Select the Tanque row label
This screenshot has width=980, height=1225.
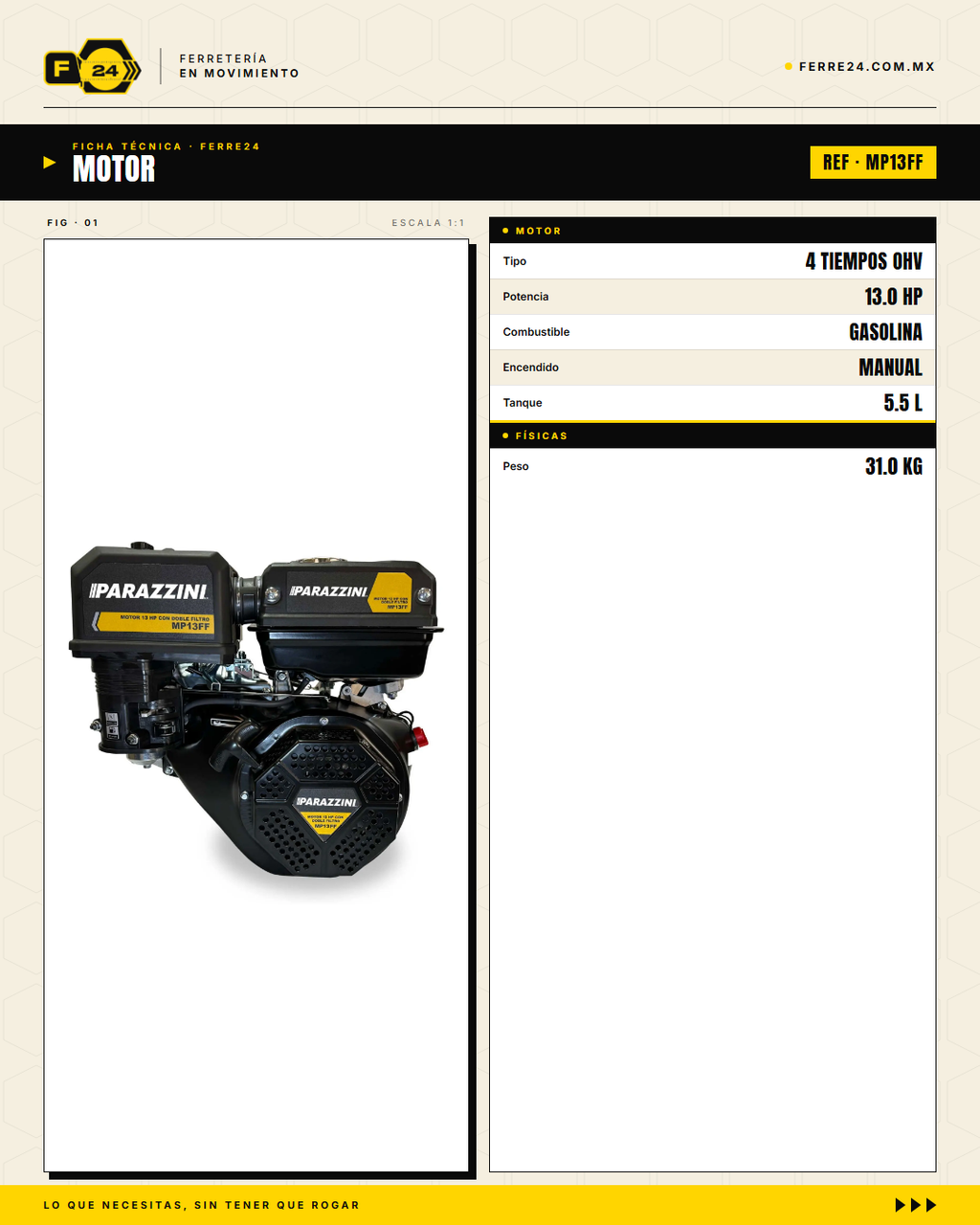point(523,403)
